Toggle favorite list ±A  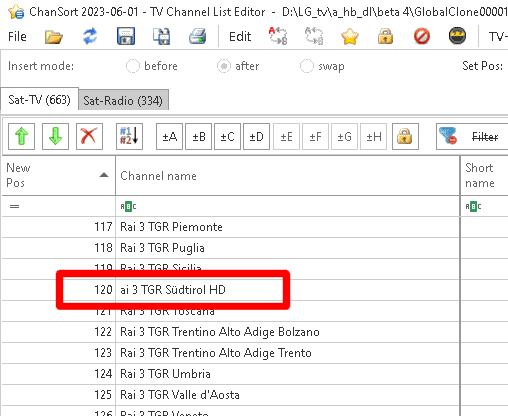(x=169, y=137)
